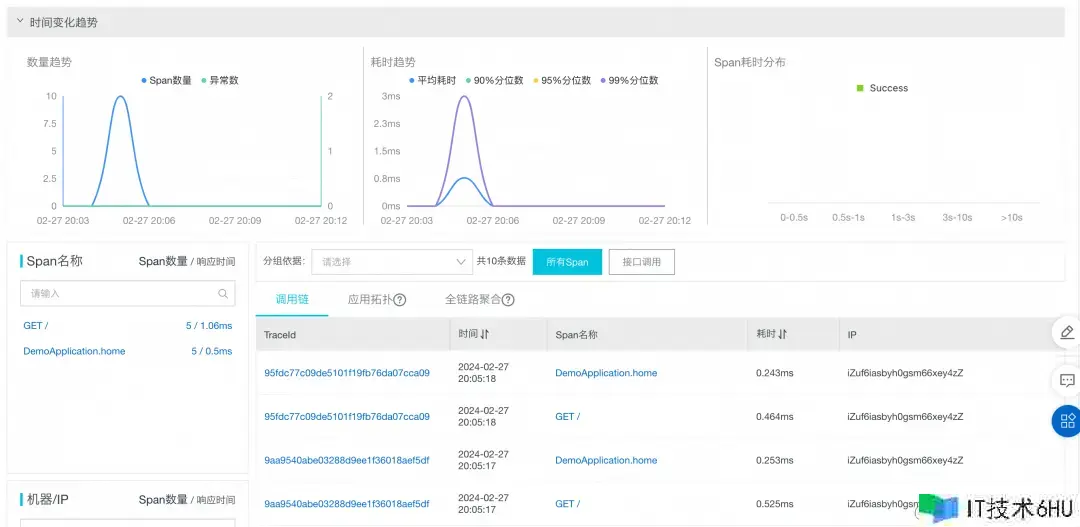Click the help icon next to 应用拓扑
This screenshot has height=527, width=1080.
click(x=400, y=299)
